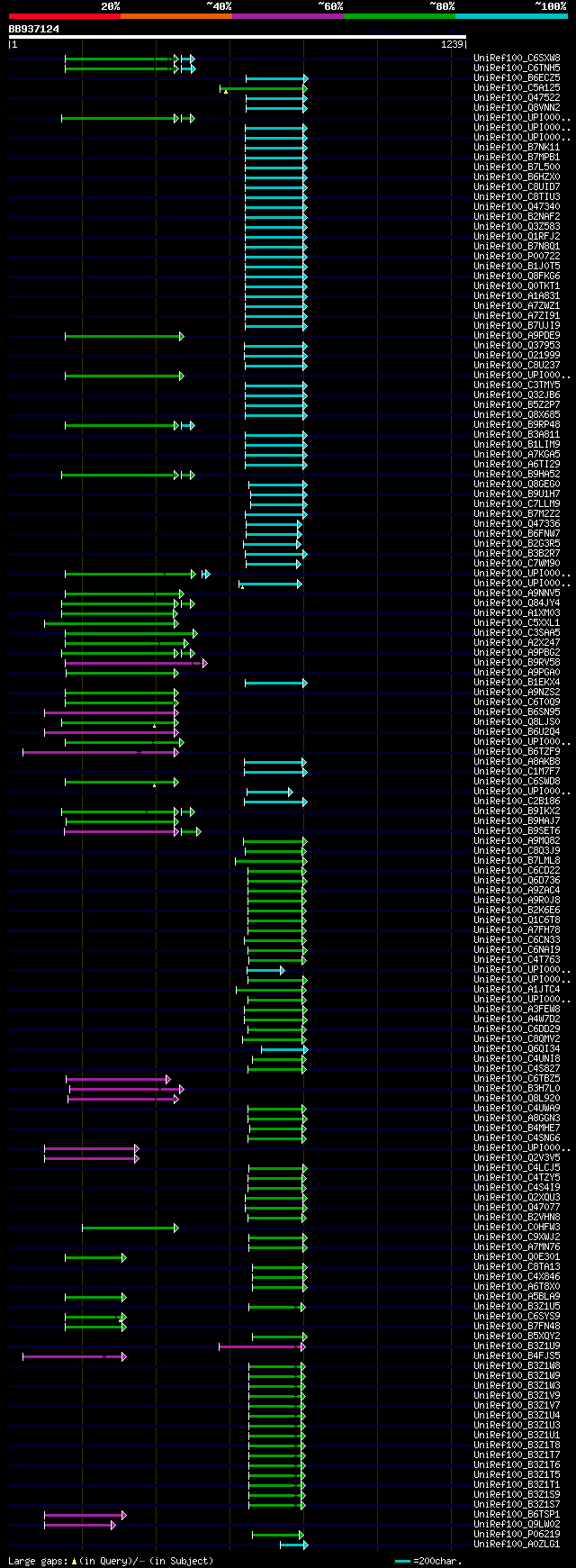
Task: Open hit UniRef100_C6TNH5
Action: pos(517,68)
